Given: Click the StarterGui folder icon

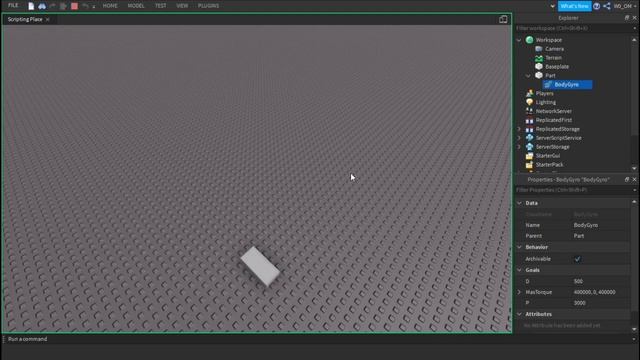Looking at the screenshot, I should coord(529,156).
